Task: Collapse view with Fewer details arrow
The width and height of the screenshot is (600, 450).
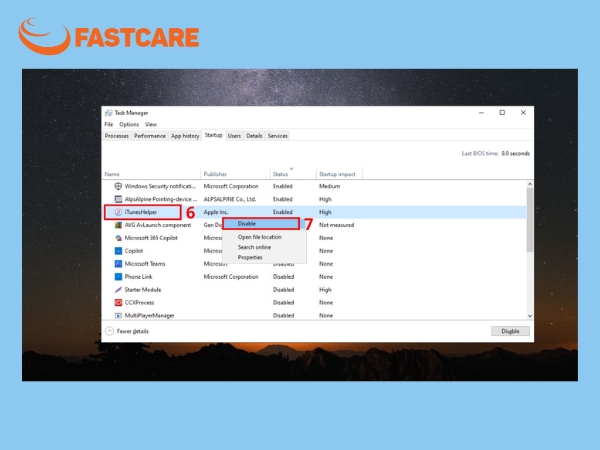Action: (109, 331)
